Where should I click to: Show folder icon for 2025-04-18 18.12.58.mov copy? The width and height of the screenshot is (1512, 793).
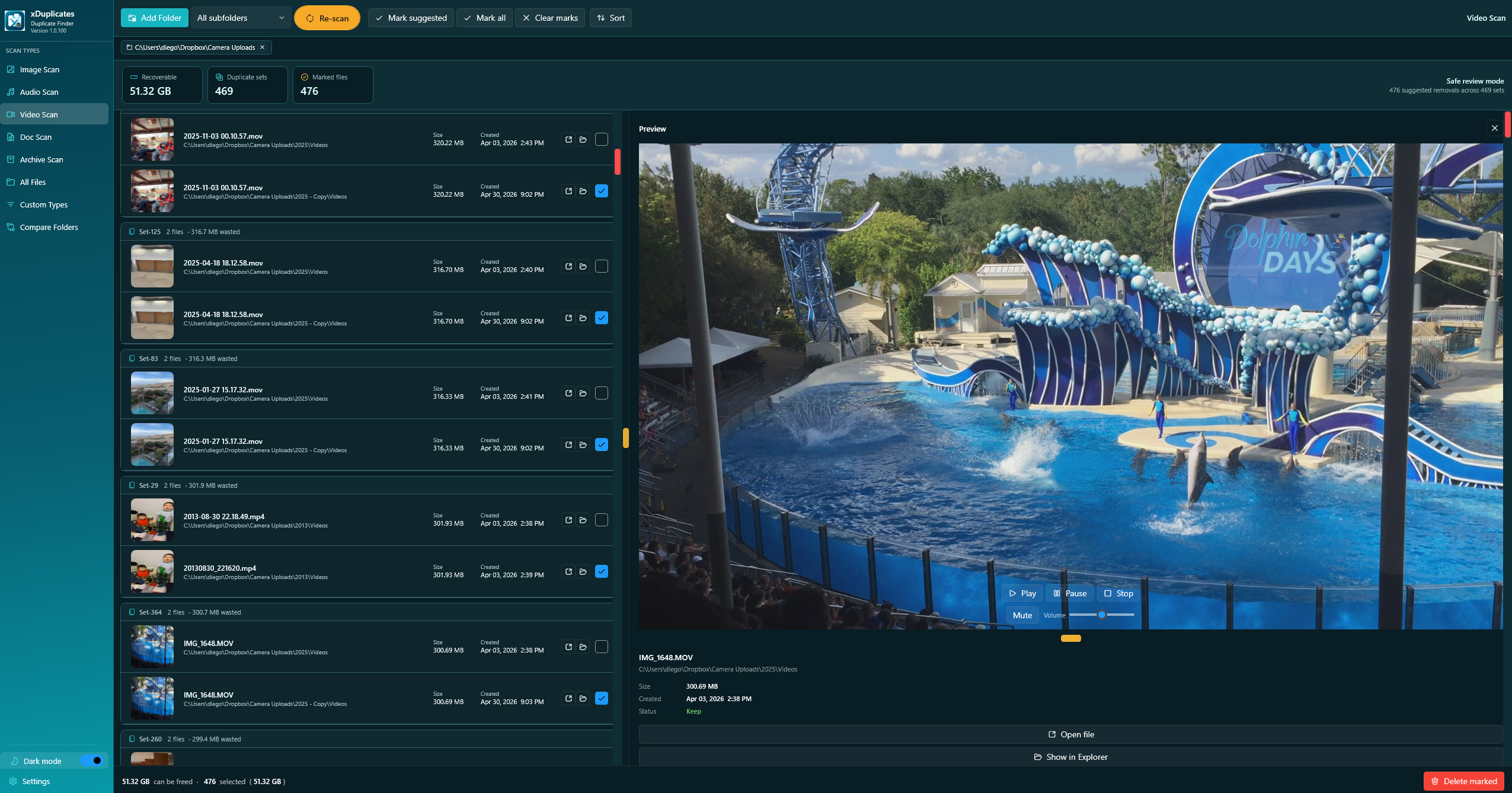click(x=583, y=318)
